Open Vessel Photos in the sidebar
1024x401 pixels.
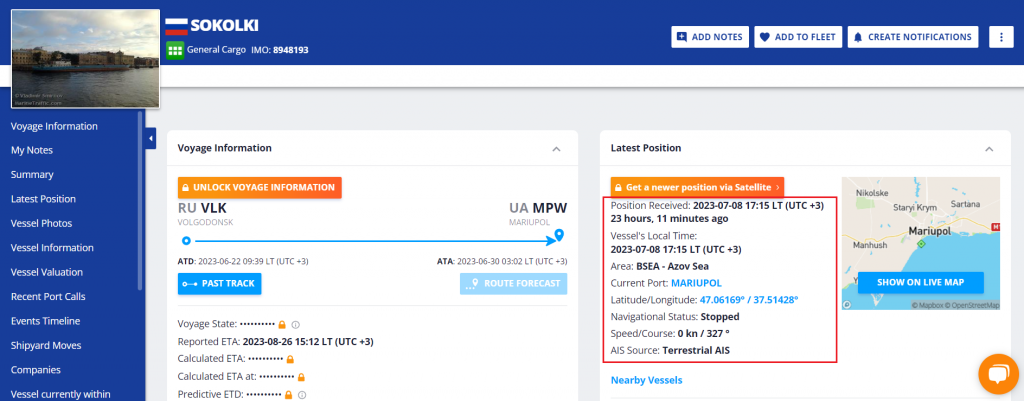point(41,223)
